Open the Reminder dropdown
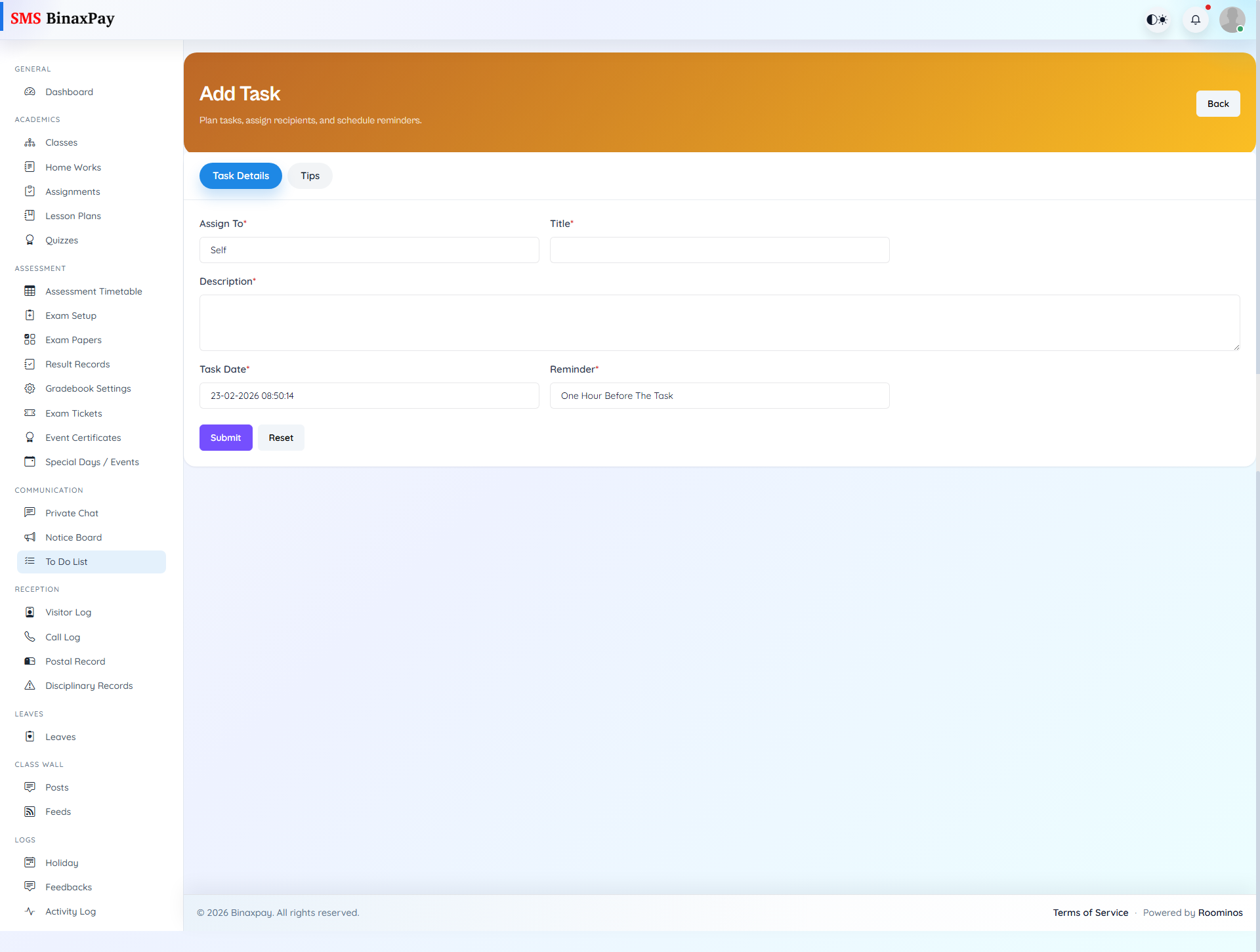 (x=719, y=396)
